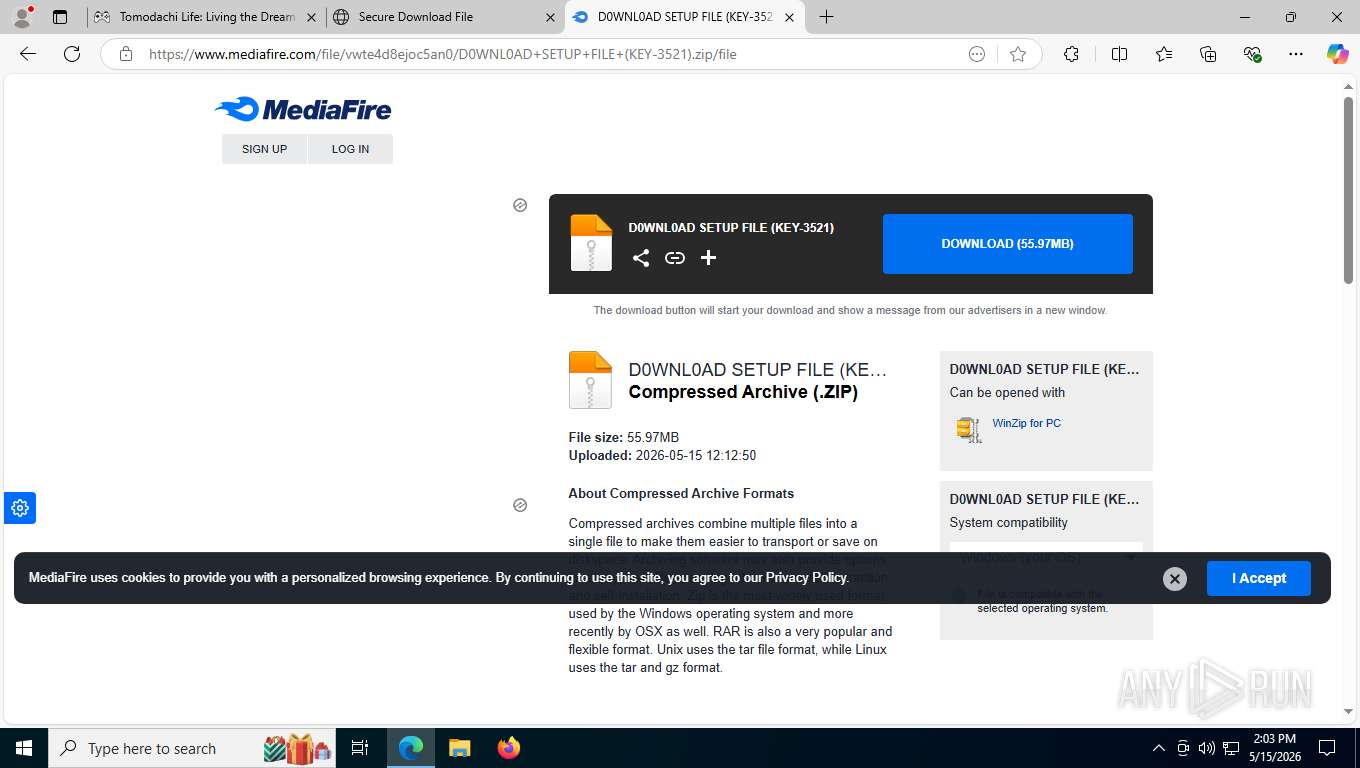Open the notification center

[1327, 748]
